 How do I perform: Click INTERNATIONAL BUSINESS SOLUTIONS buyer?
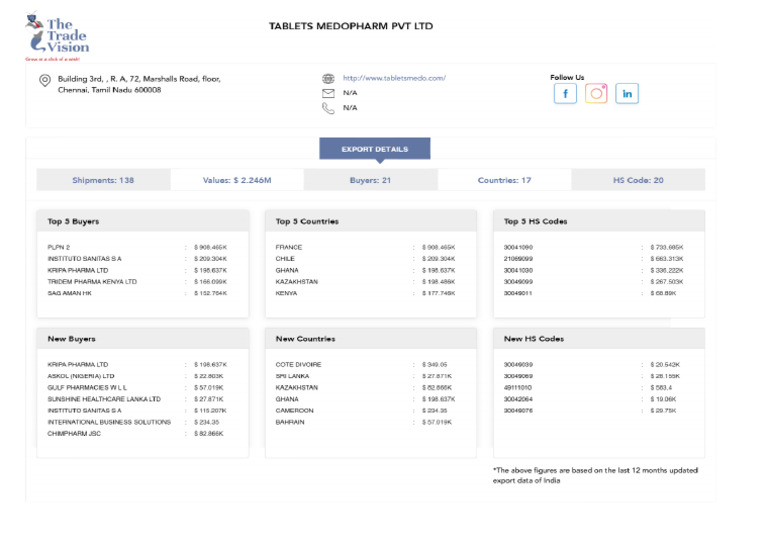tap(109, 422)
